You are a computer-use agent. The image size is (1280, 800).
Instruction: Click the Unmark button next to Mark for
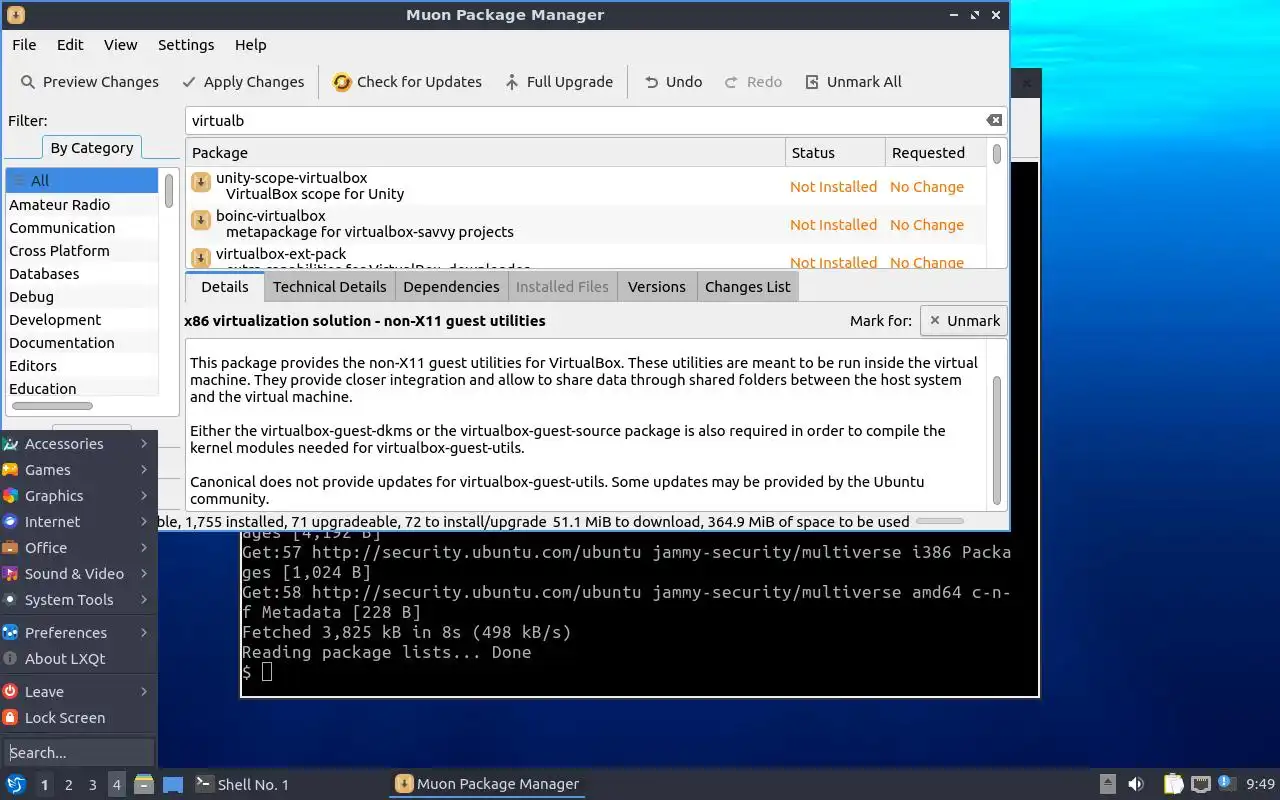(964, 321)
